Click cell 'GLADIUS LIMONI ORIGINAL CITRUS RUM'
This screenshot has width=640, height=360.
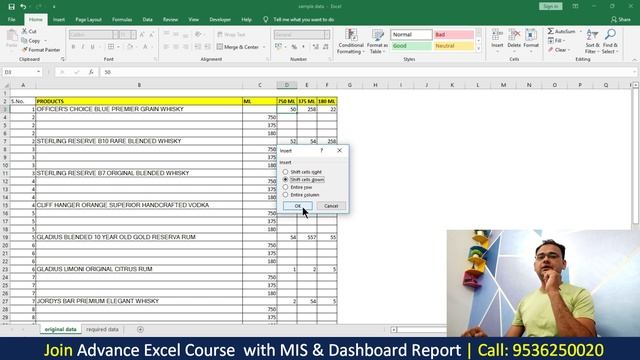coord(139,269)
